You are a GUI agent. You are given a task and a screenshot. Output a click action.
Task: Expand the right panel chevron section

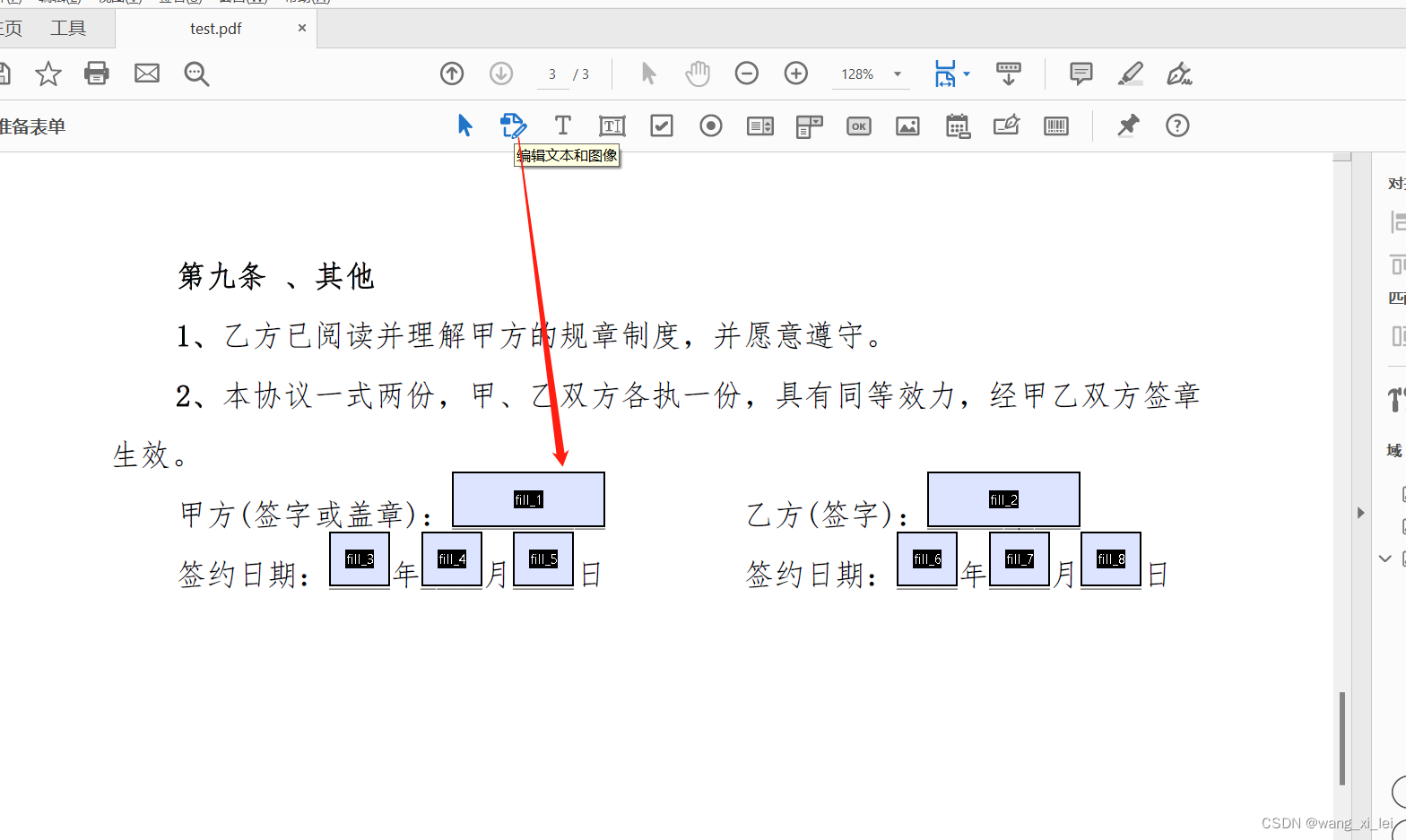tap(1385, 559)
